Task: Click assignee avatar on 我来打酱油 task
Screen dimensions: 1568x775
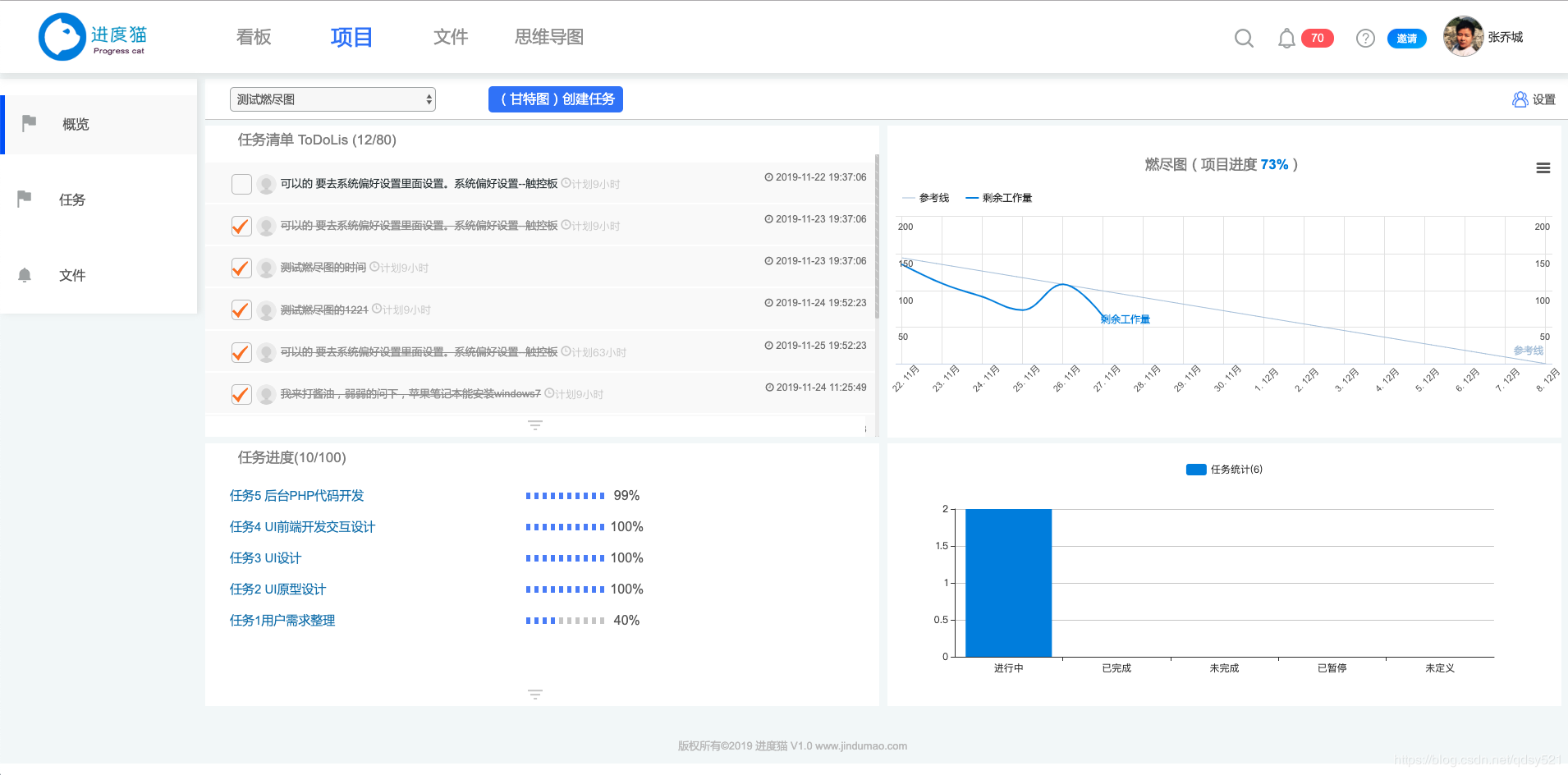Action: 266,394
